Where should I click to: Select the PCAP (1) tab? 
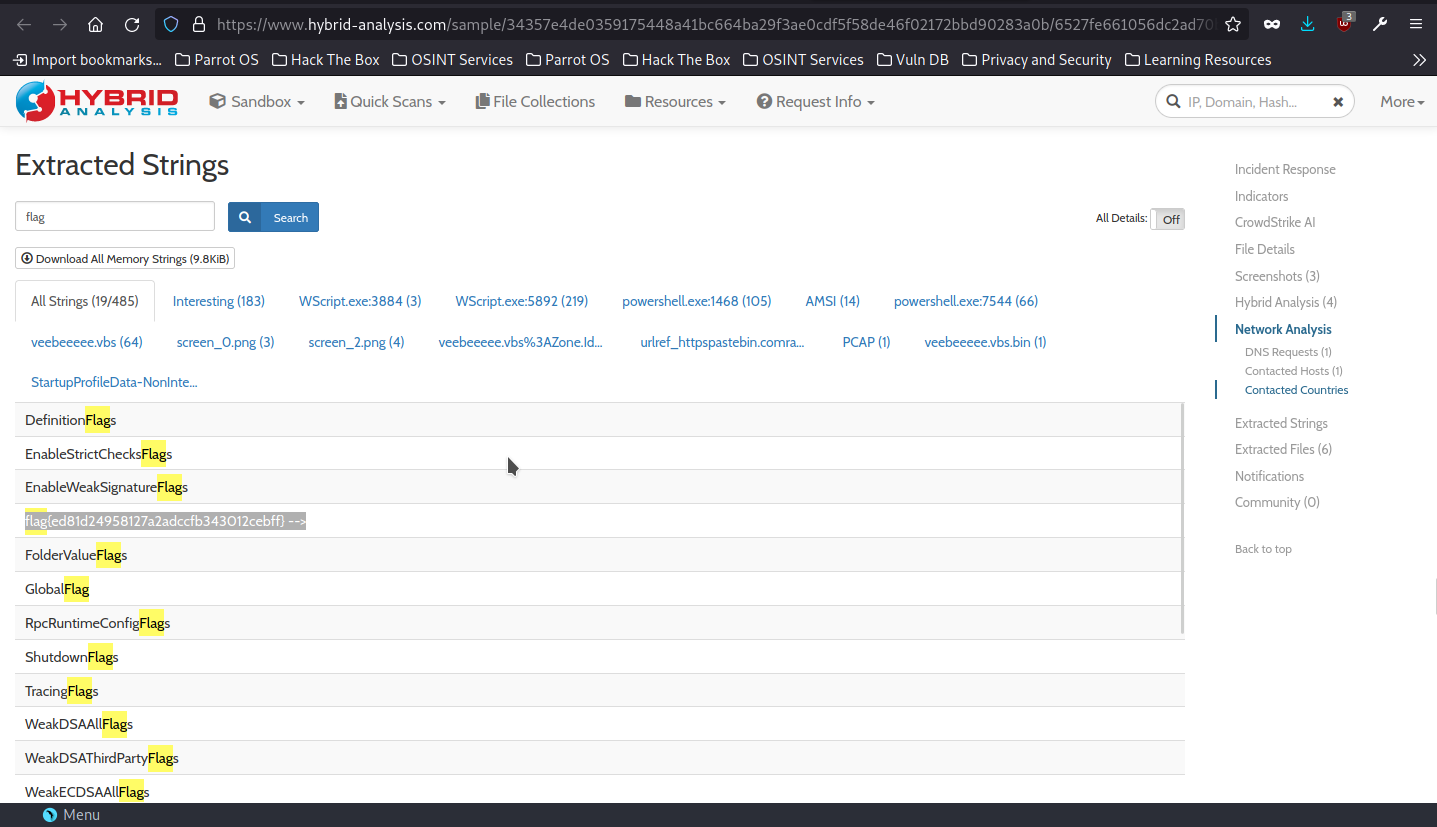tap(867, 342)
